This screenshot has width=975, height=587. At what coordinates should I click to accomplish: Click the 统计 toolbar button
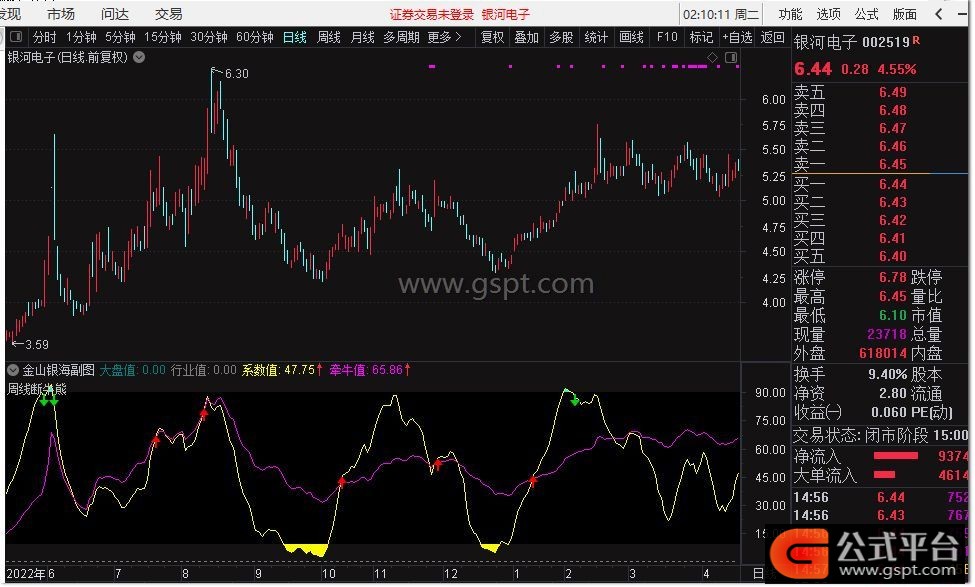point(596,37)
